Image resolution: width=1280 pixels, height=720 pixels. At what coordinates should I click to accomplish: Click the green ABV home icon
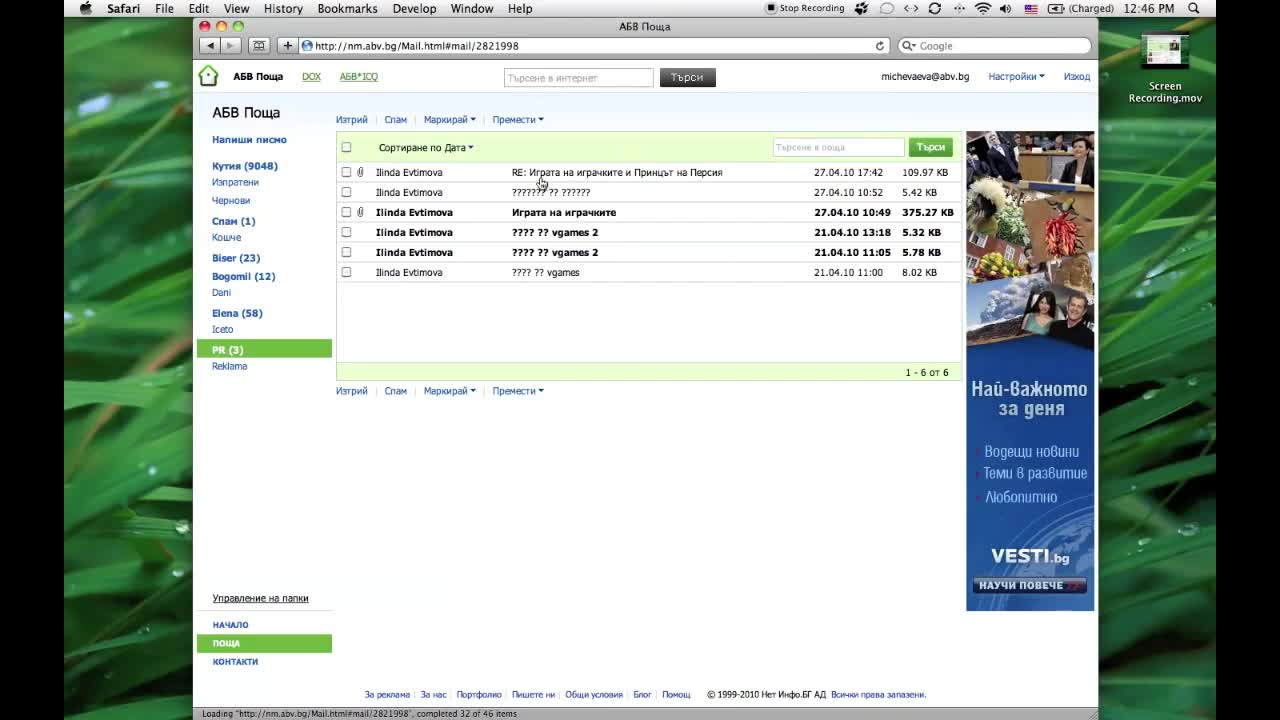tap(208, 76)
